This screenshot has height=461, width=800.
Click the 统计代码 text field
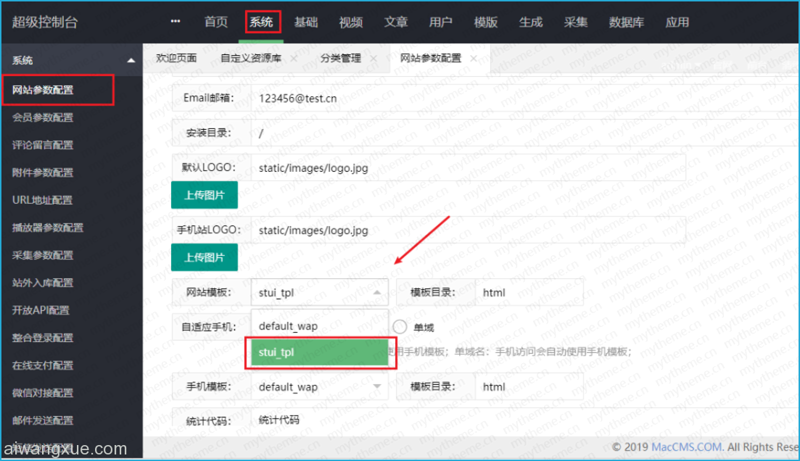click(524, 420)
